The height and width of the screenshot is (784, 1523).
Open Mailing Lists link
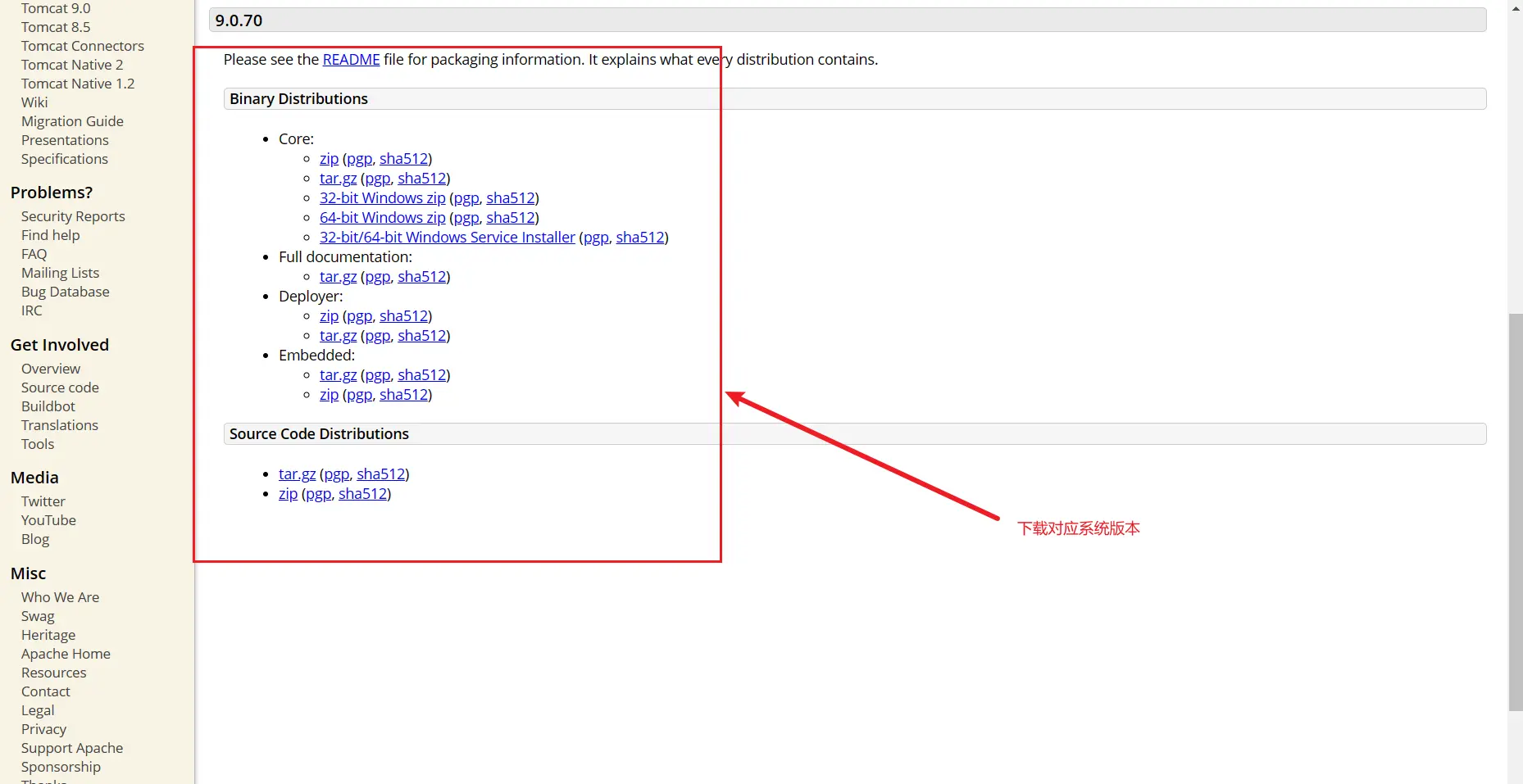click(60, 273)
